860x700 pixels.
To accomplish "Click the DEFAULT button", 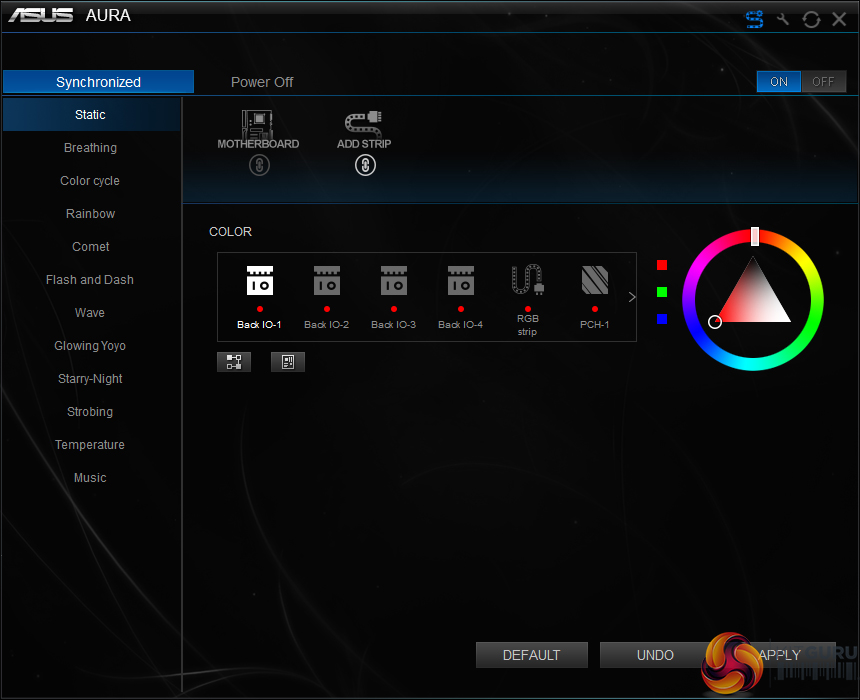I will 531,655.
